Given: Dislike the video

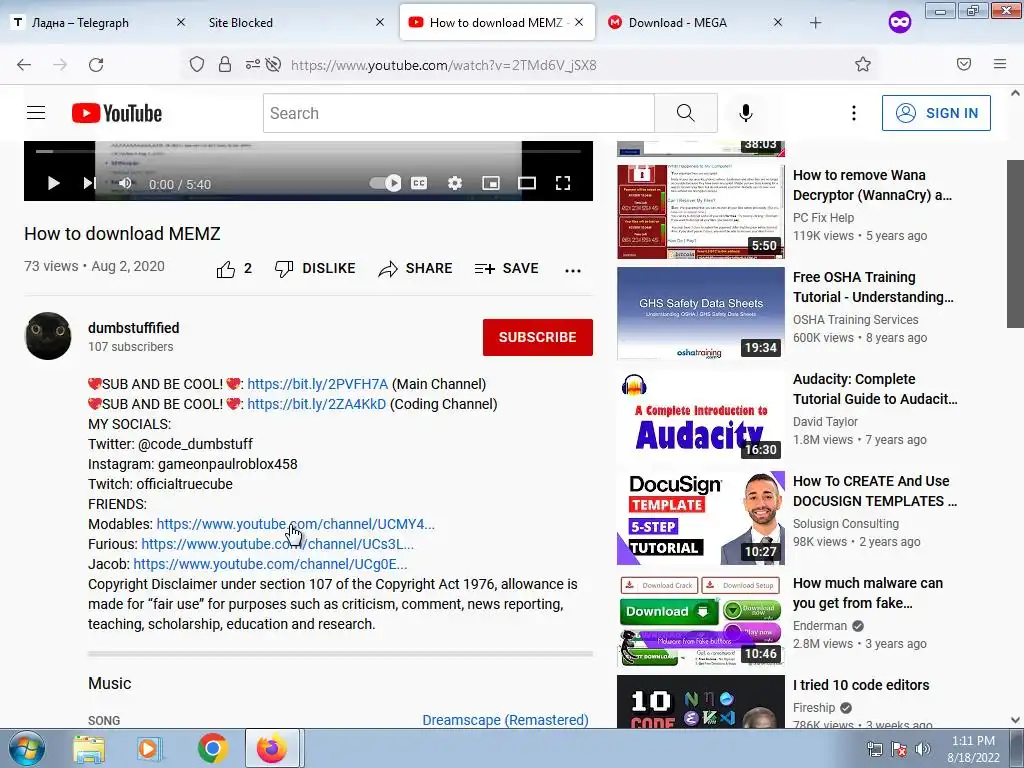Looking at the screenshot, I should point(315,268).
